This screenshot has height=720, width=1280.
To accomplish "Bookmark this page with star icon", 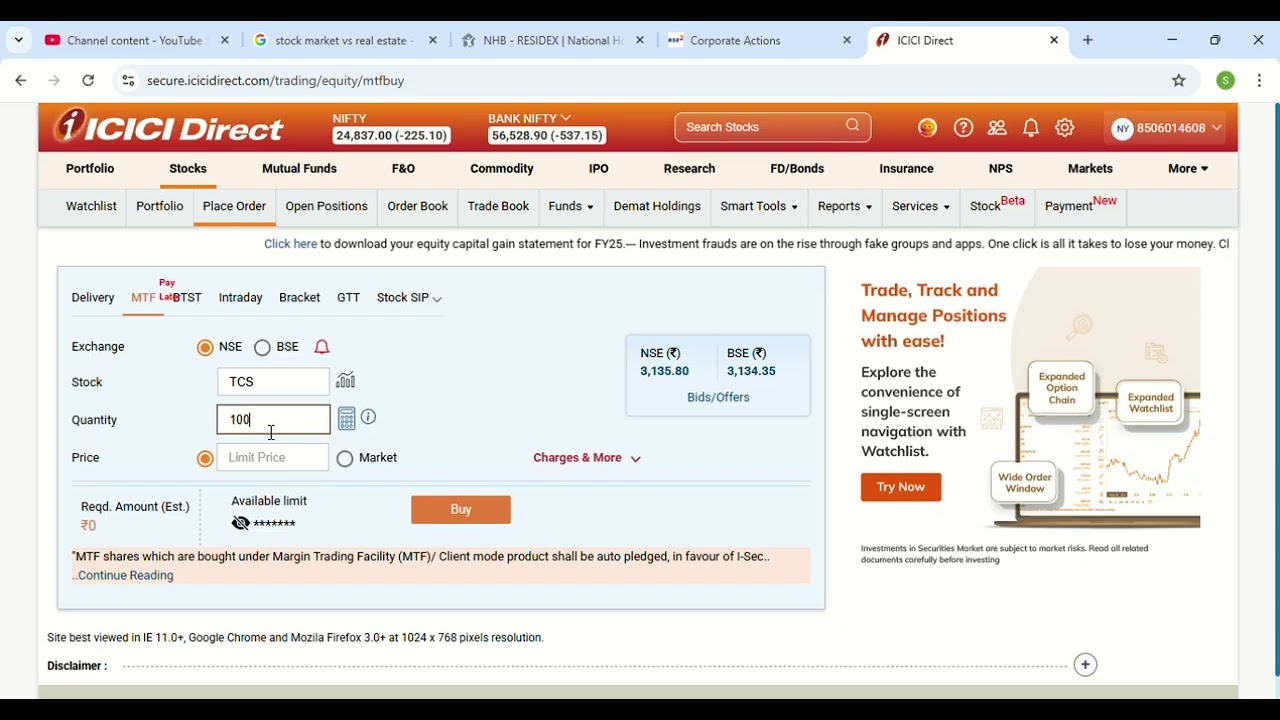I will (1179, 81).
